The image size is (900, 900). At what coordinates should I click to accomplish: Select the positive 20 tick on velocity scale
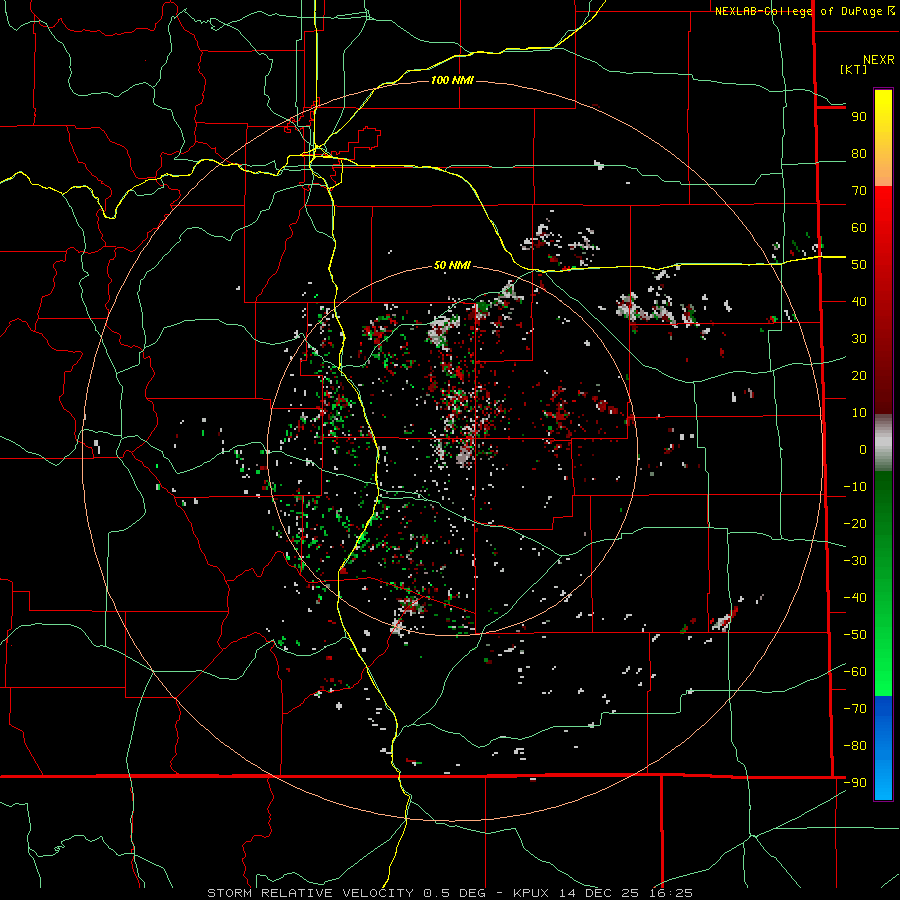coord(859,376)
